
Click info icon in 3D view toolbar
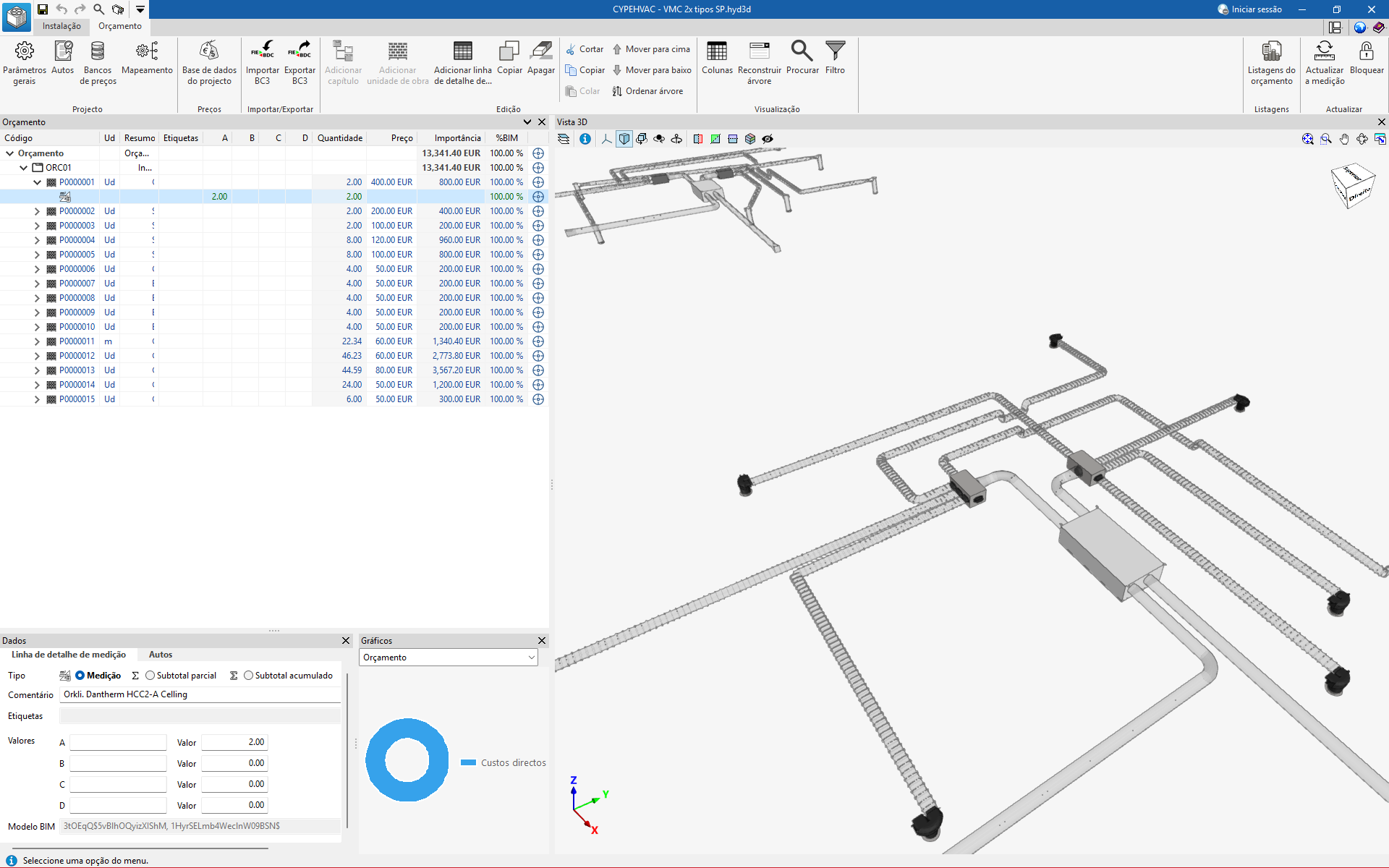(x=585, y=139)
